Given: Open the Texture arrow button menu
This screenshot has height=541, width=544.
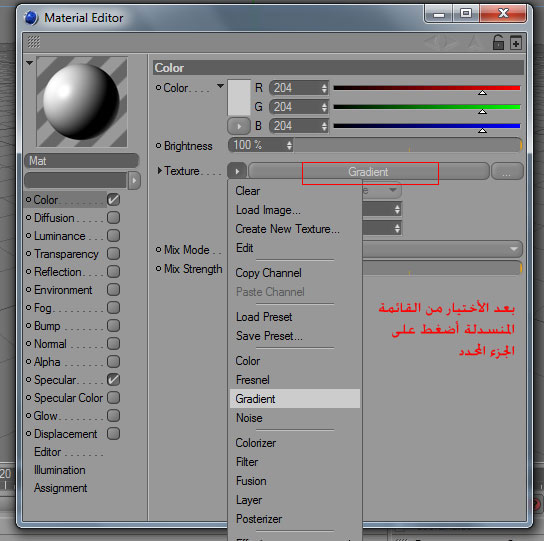Looking at the screenshot, I should [237, 171].
